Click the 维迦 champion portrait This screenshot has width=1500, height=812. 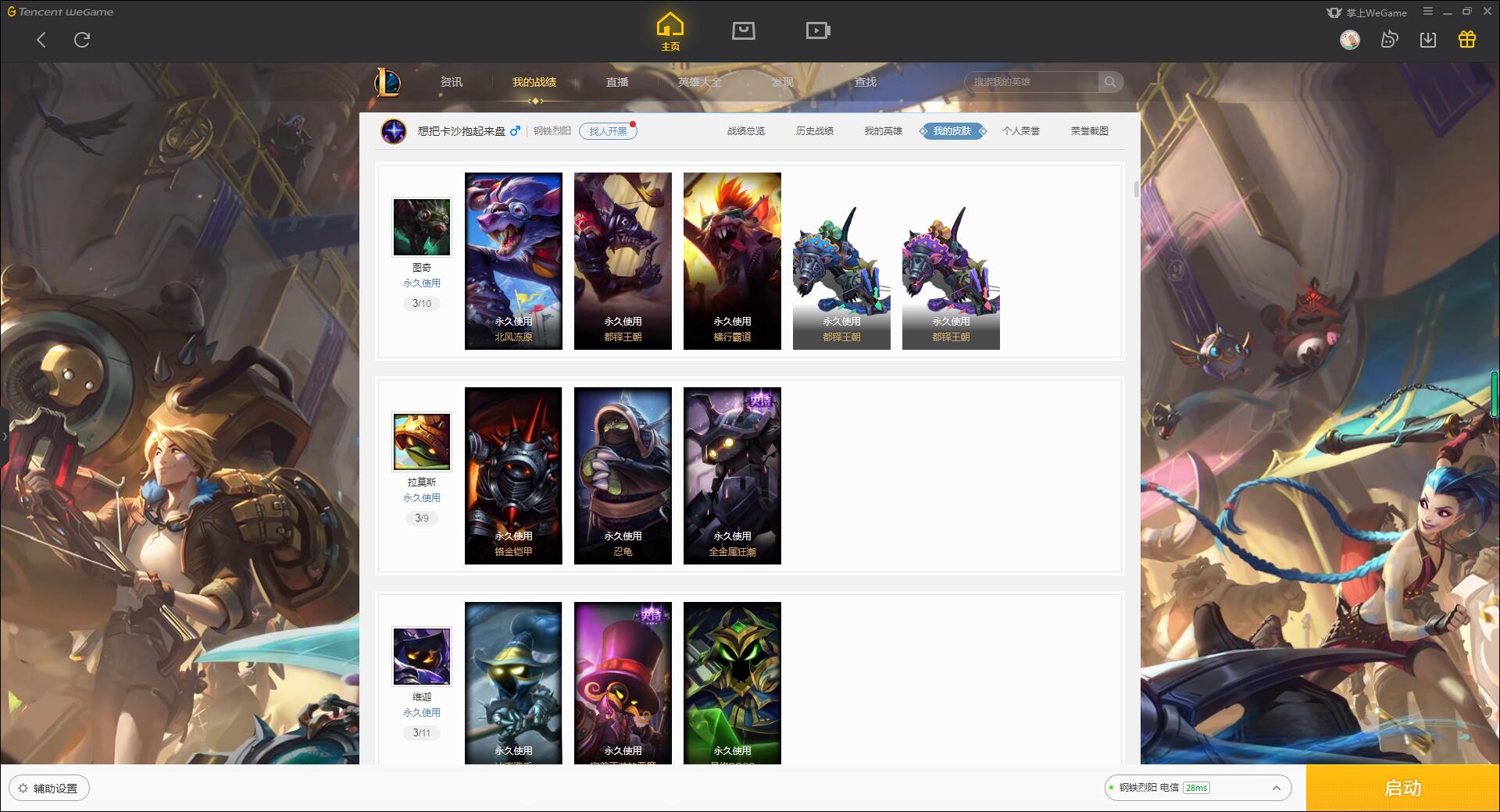tap(422, 656)
